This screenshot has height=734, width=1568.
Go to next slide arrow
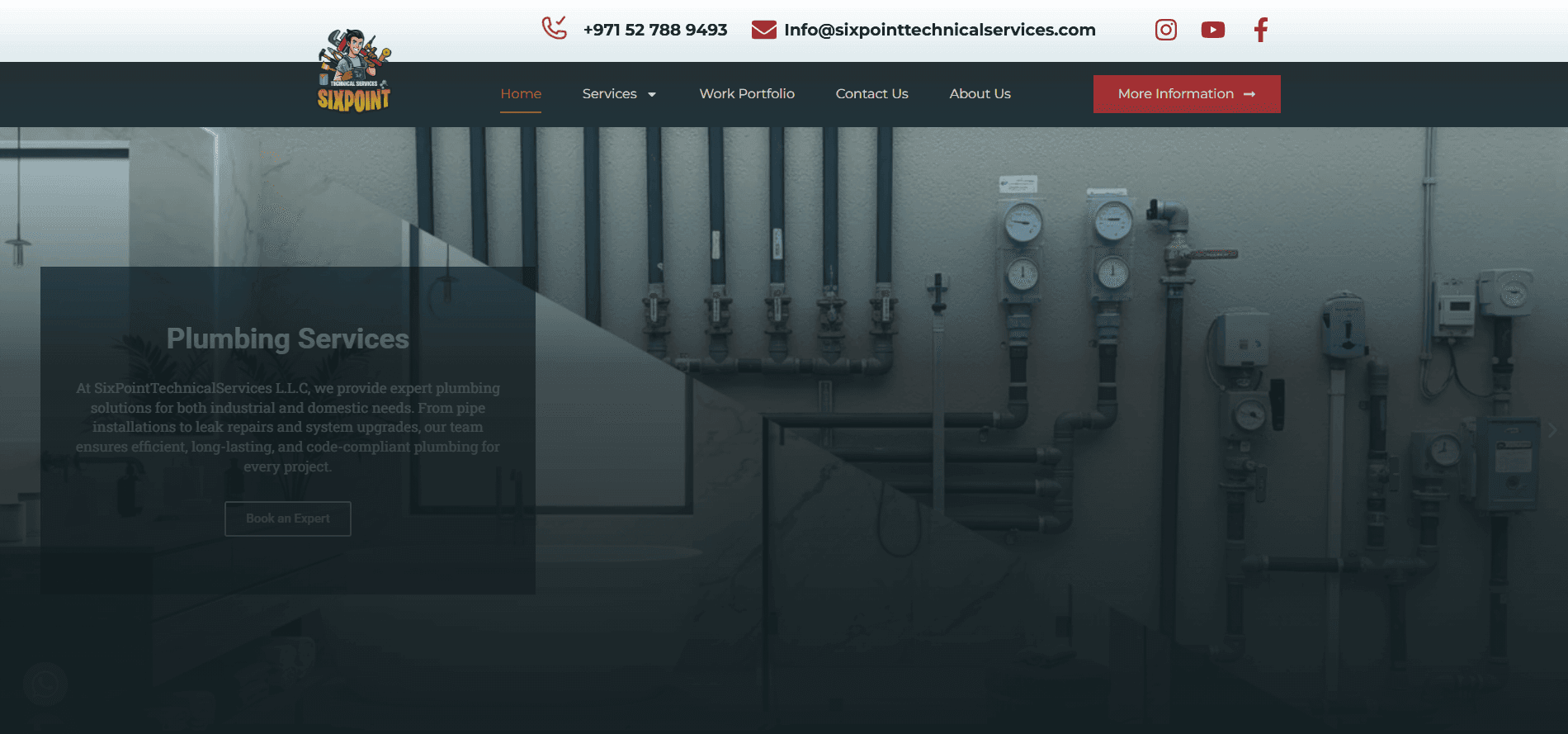coord(1551,430)
